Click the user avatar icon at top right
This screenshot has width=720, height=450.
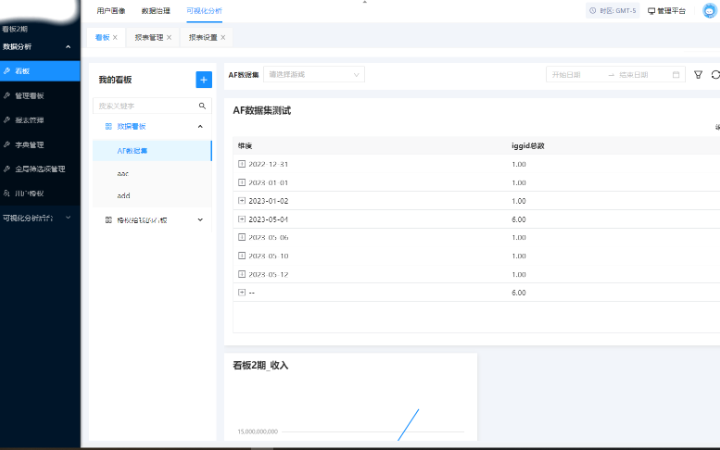pos(709,11)
